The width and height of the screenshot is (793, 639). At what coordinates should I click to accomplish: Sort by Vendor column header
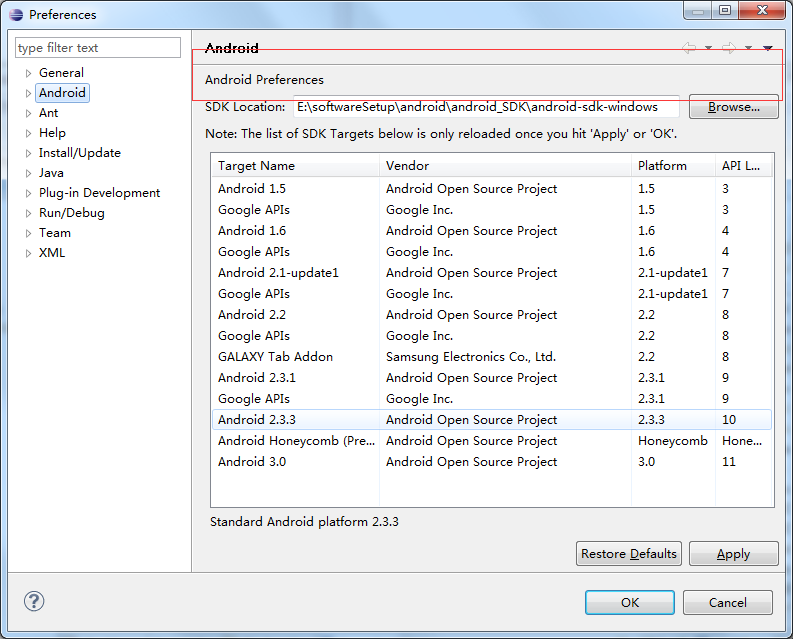pos(505,165)
